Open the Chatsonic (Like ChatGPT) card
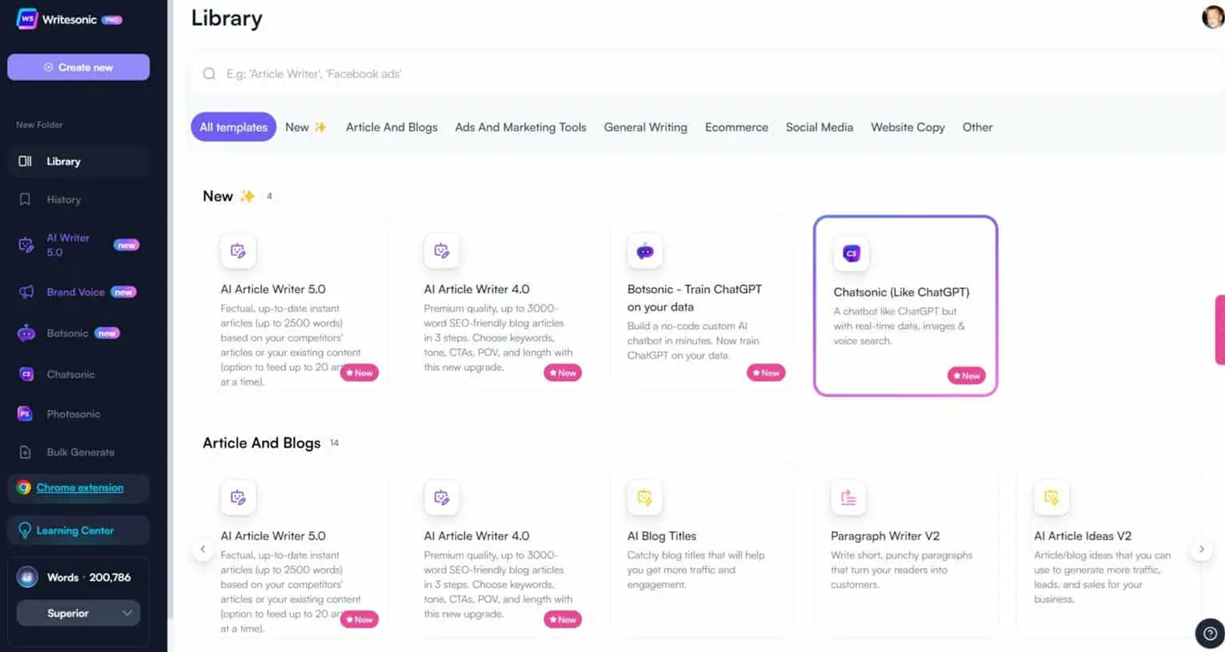 click(905, 305)
